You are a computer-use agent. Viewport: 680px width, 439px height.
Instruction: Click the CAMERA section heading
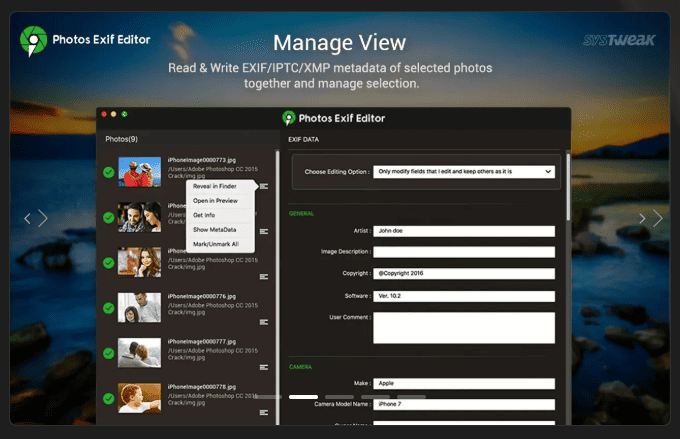pyautogui.click(x=301, y=367)
